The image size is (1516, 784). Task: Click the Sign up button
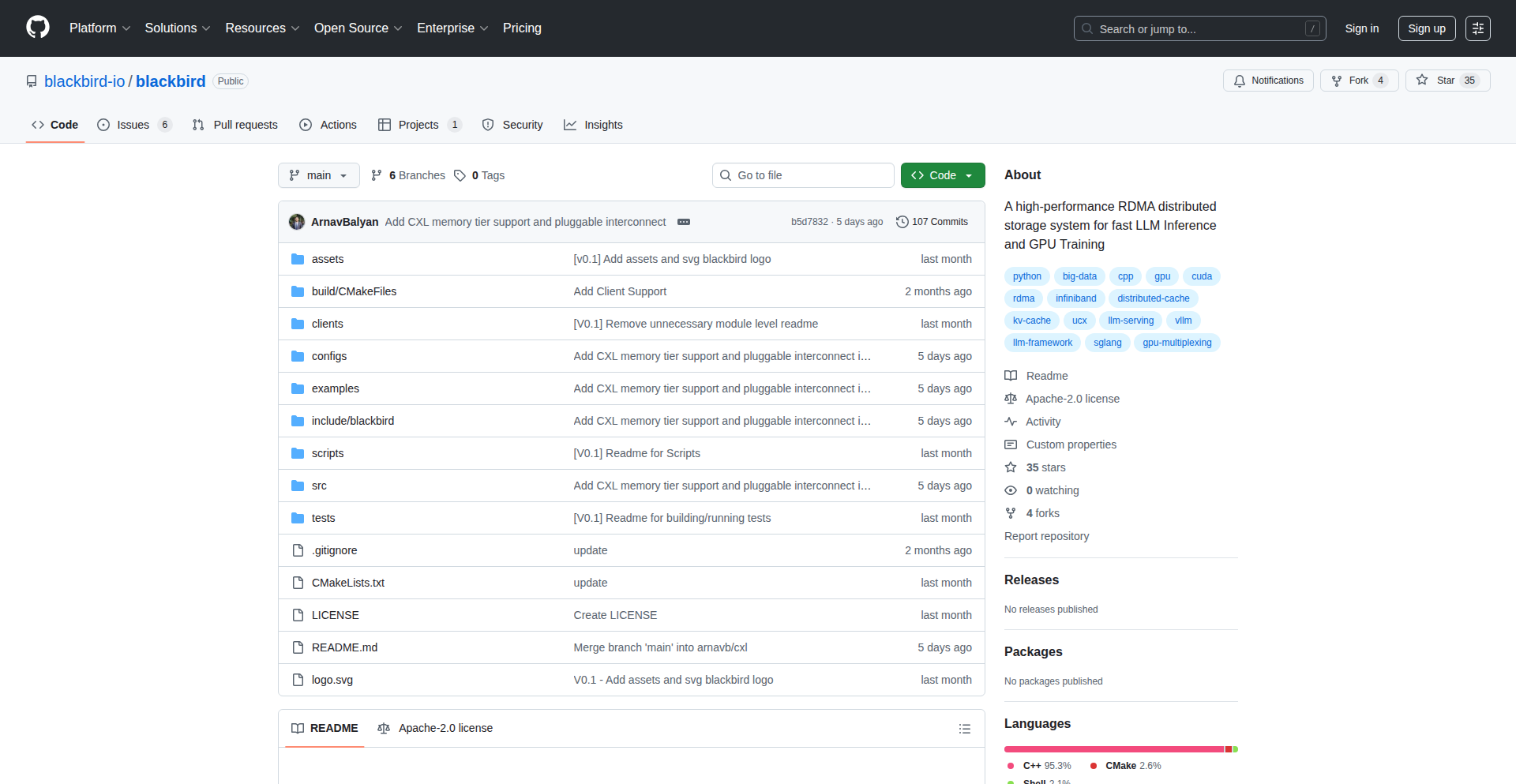(x=1426, y=28)
